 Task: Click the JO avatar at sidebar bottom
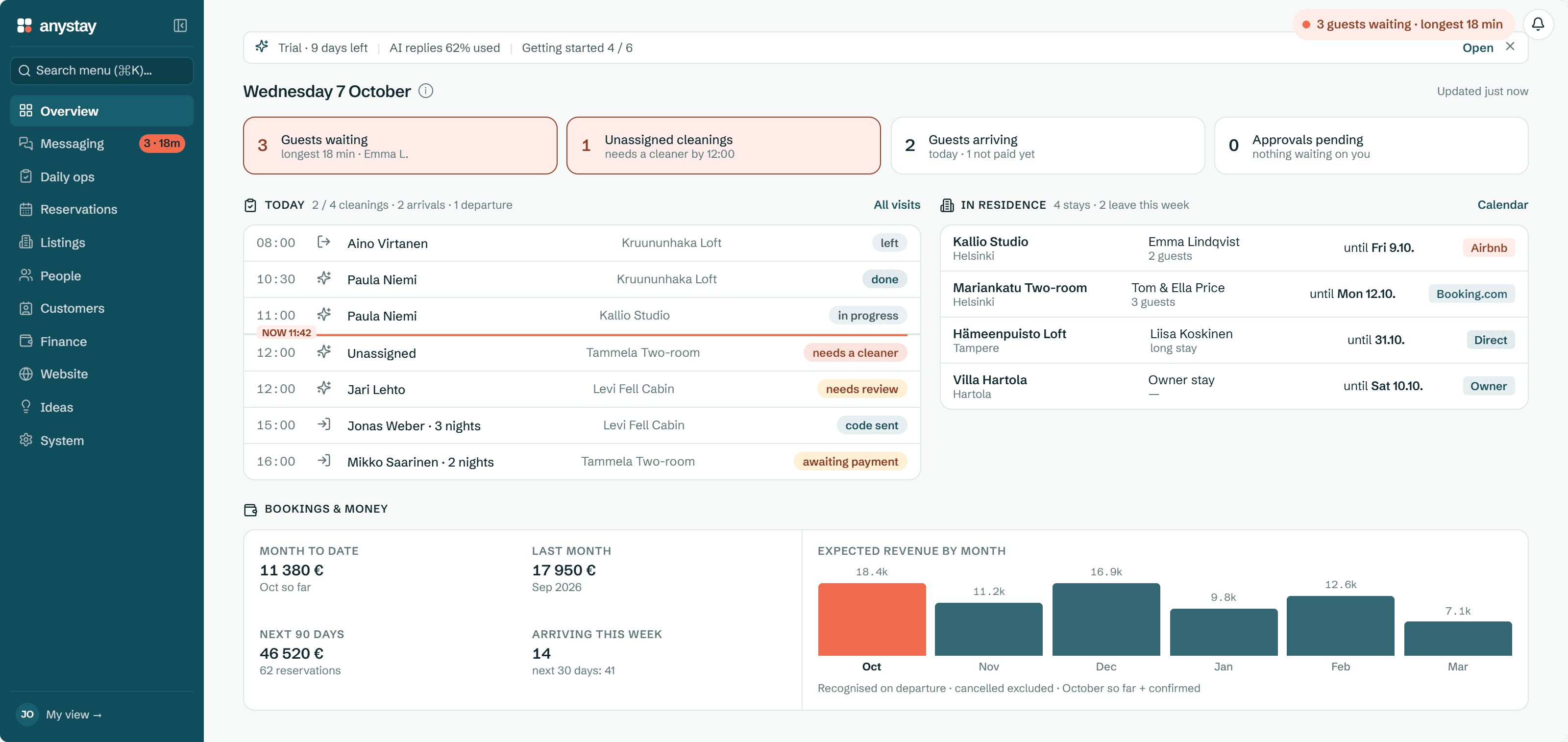tap(27, 714)
